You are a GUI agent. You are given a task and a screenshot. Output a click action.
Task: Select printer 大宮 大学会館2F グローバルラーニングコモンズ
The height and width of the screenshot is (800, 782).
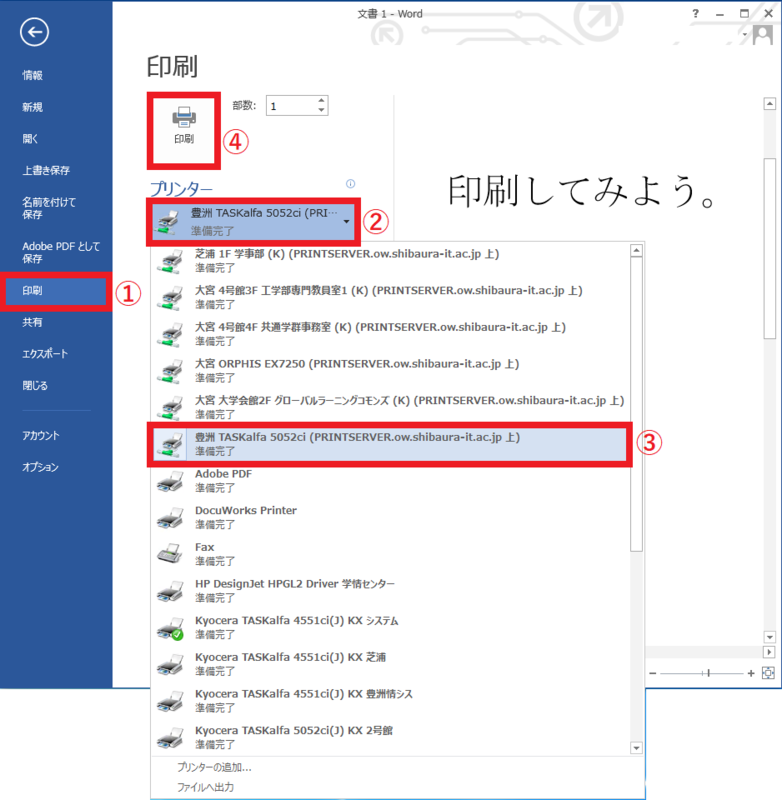(x=390, y=408)
